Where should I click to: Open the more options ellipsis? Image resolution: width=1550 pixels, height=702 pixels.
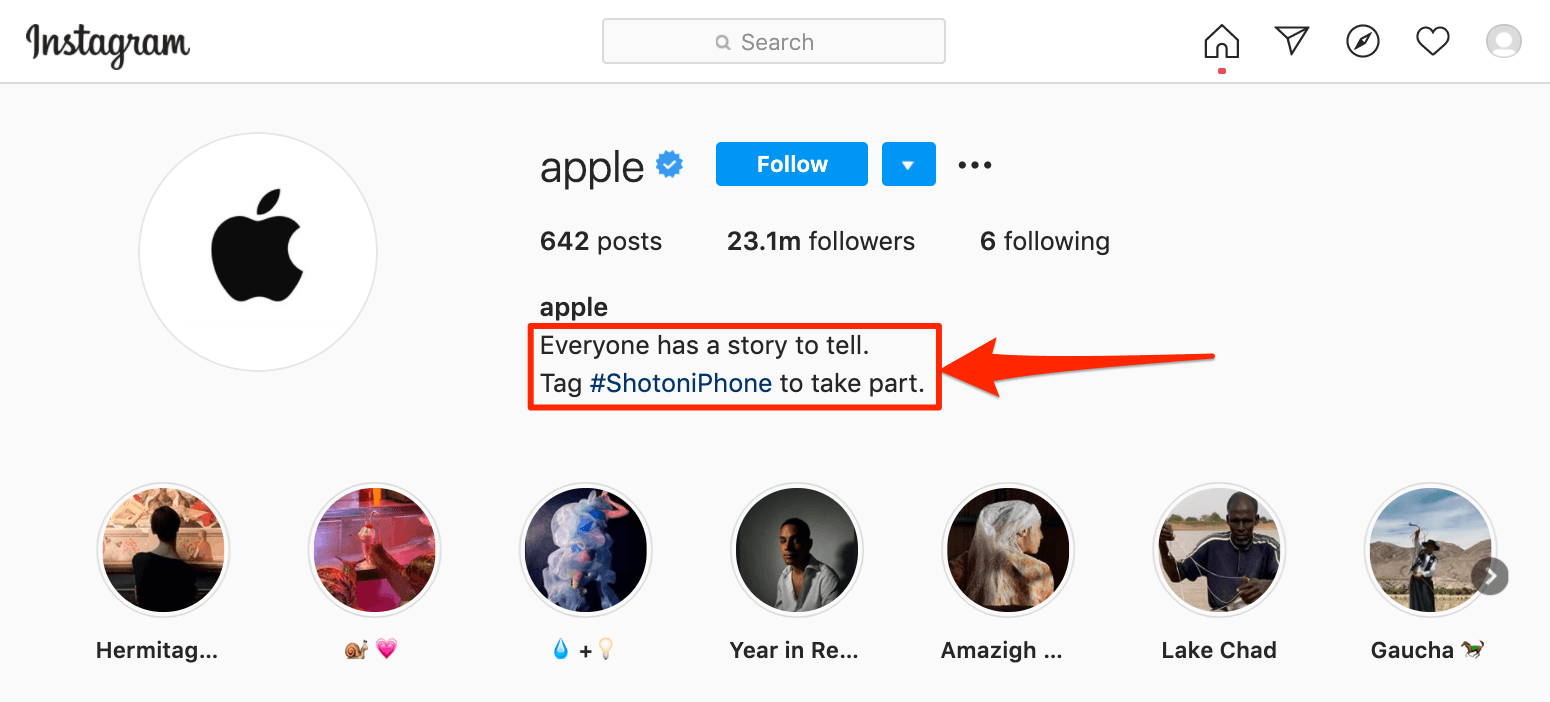coord(974,164)
